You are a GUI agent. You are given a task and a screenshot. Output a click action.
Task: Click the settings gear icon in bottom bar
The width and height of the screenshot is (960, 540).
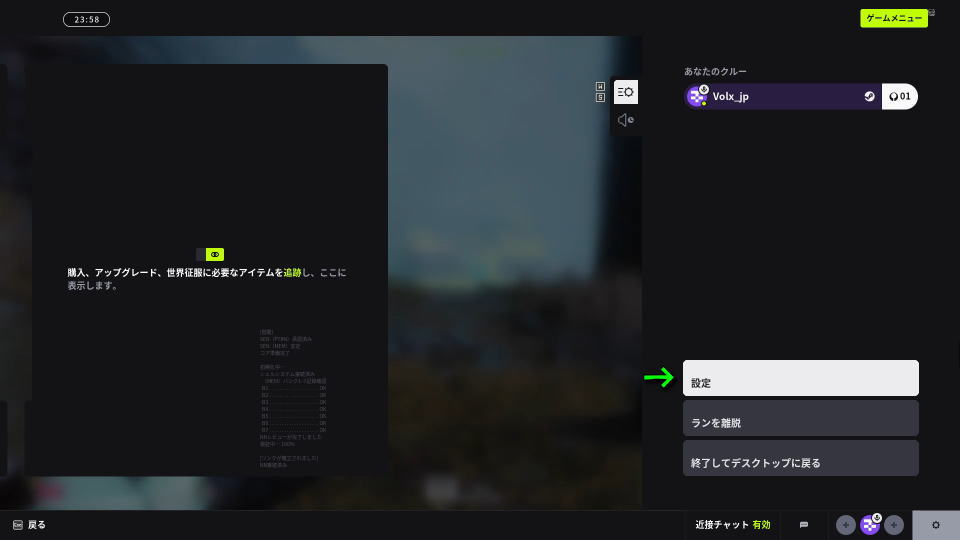936,525
